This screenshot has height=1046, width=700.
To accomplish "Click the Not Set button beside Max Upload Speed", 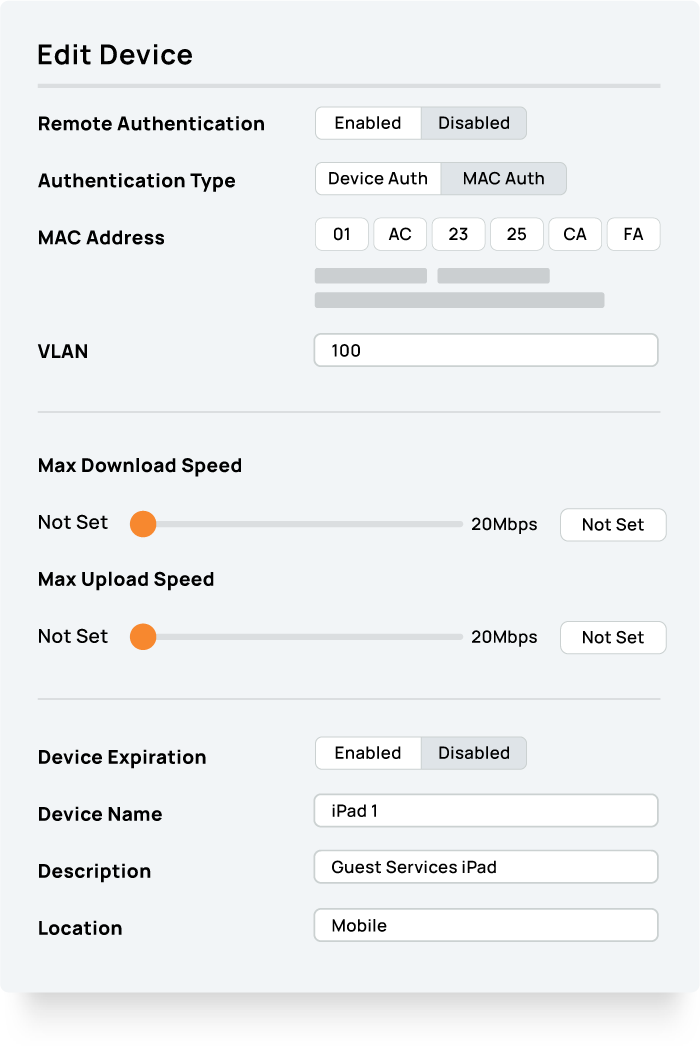I will (613, 637).
